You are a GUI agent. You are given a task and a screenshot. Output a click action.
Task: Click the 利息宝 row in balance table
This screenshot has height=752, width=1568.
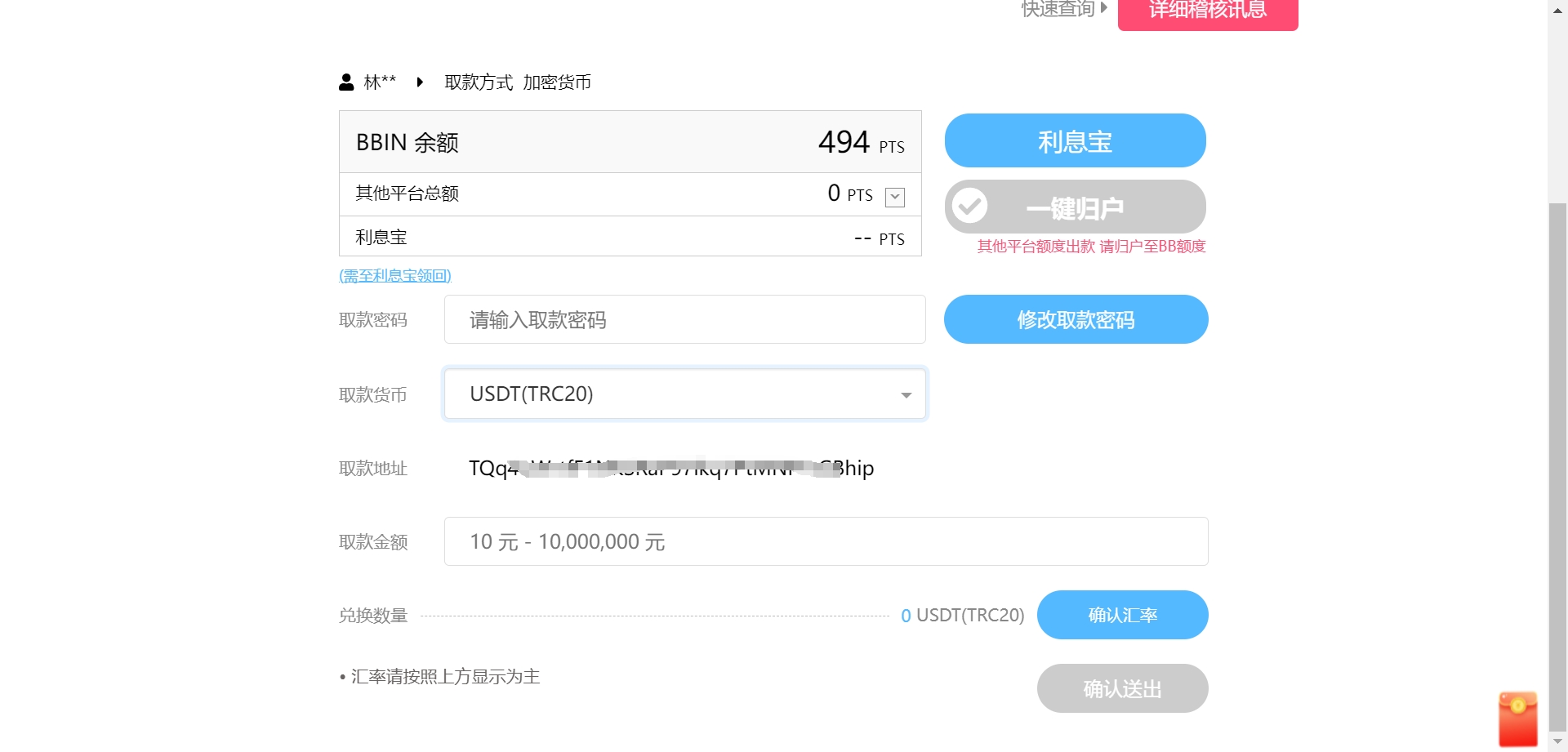click(x=630, y=237)
